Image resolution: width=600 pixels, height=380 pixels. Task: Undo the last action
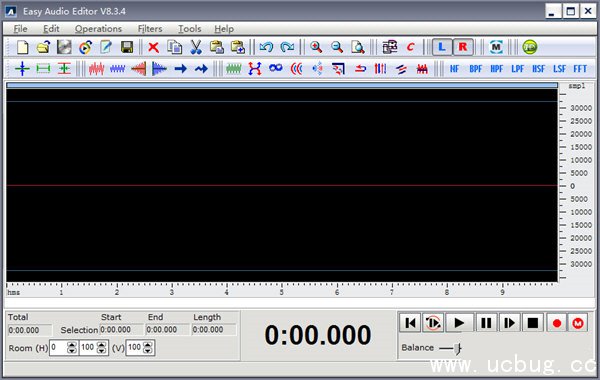(x=266, y=47)
